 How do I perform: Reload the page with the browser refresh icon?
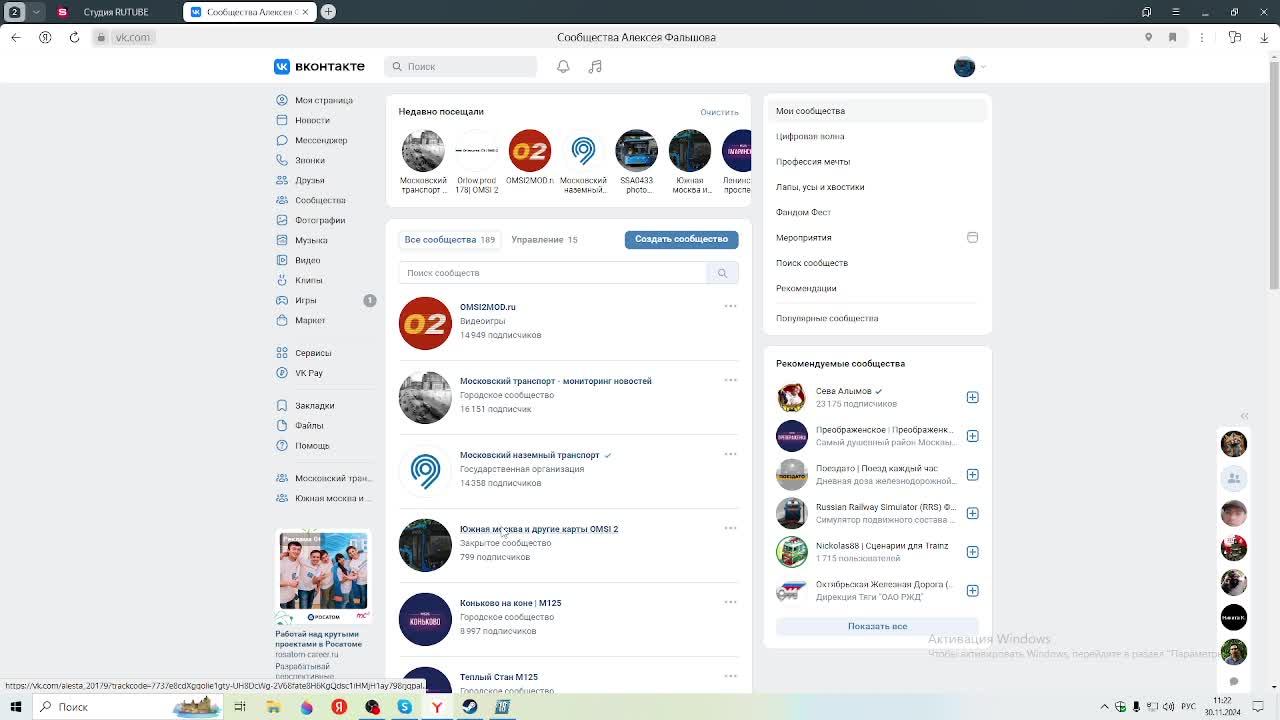[x=74, y=37]
